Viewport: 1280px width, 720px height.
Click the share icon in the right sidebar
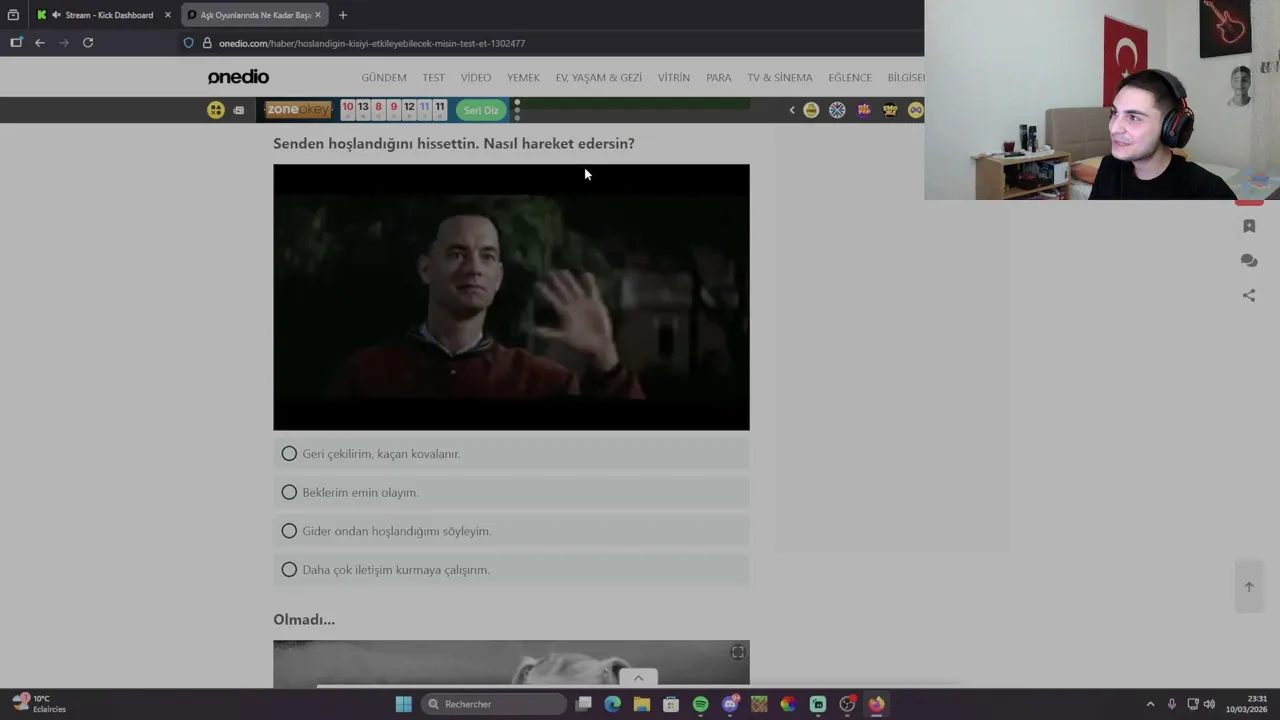tap(1249, 295)
